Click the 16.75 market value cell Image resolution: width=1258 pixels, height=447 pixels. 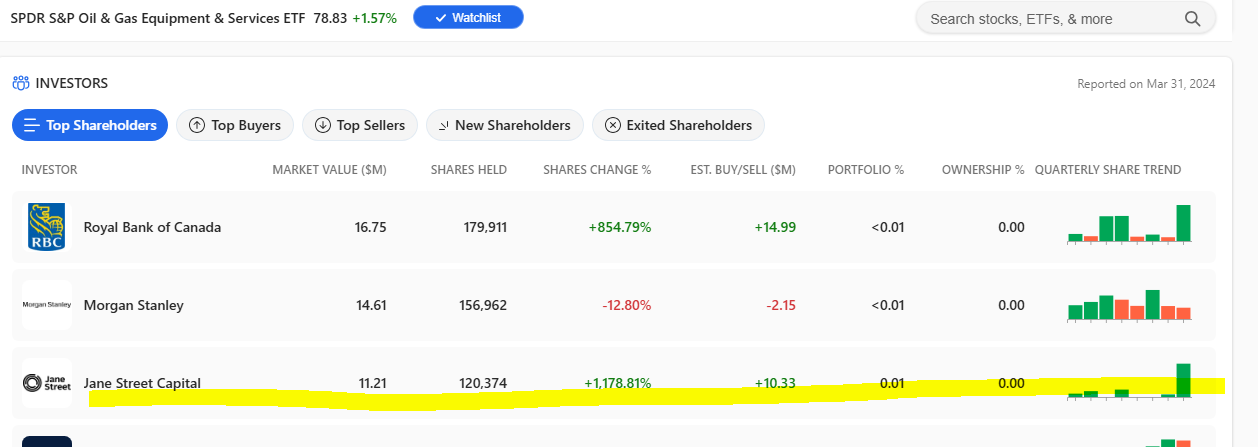coord(371,227)
